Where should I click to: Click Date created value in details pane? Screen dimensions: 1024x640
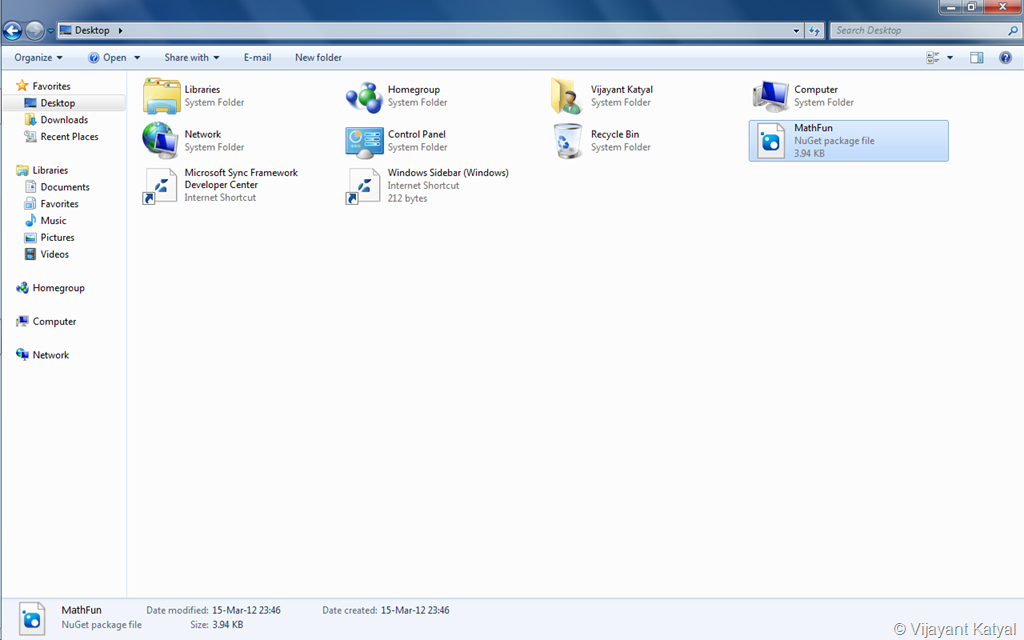(415, 610)
